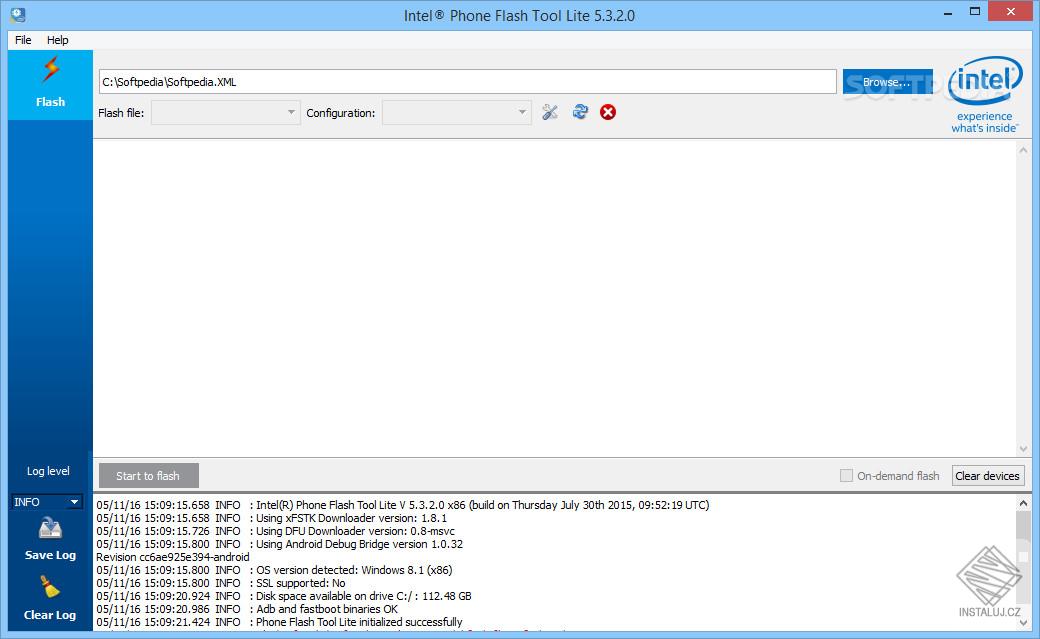Select the Flash panel in the sidebar

49,85
